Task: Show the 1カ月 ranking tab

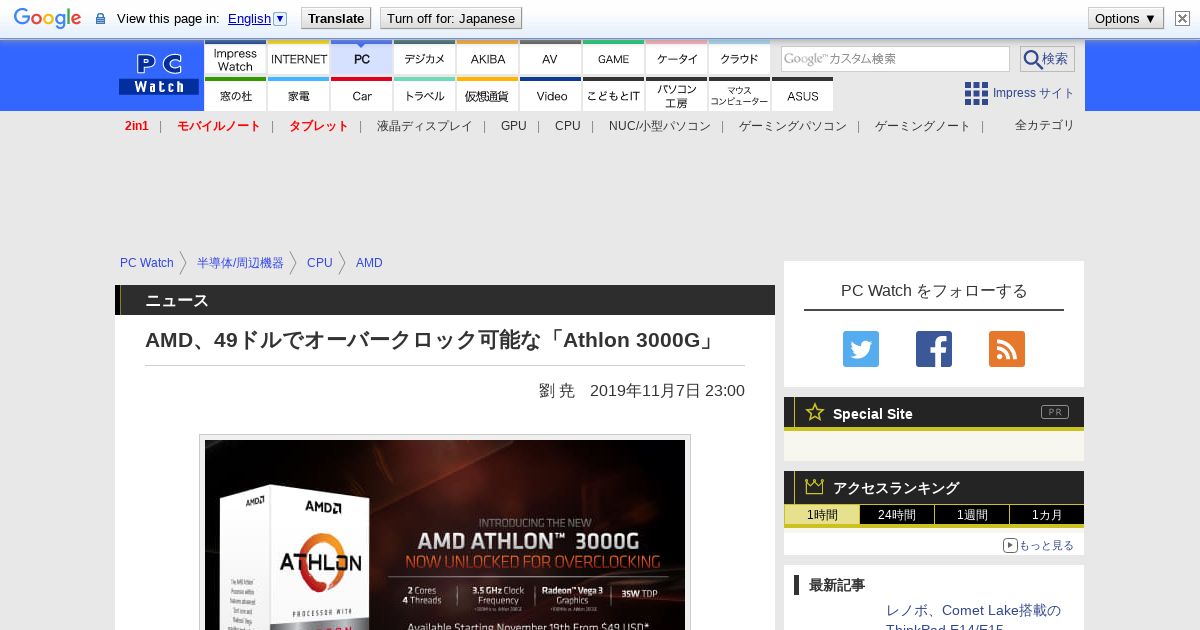Action: pos(1047,515)
